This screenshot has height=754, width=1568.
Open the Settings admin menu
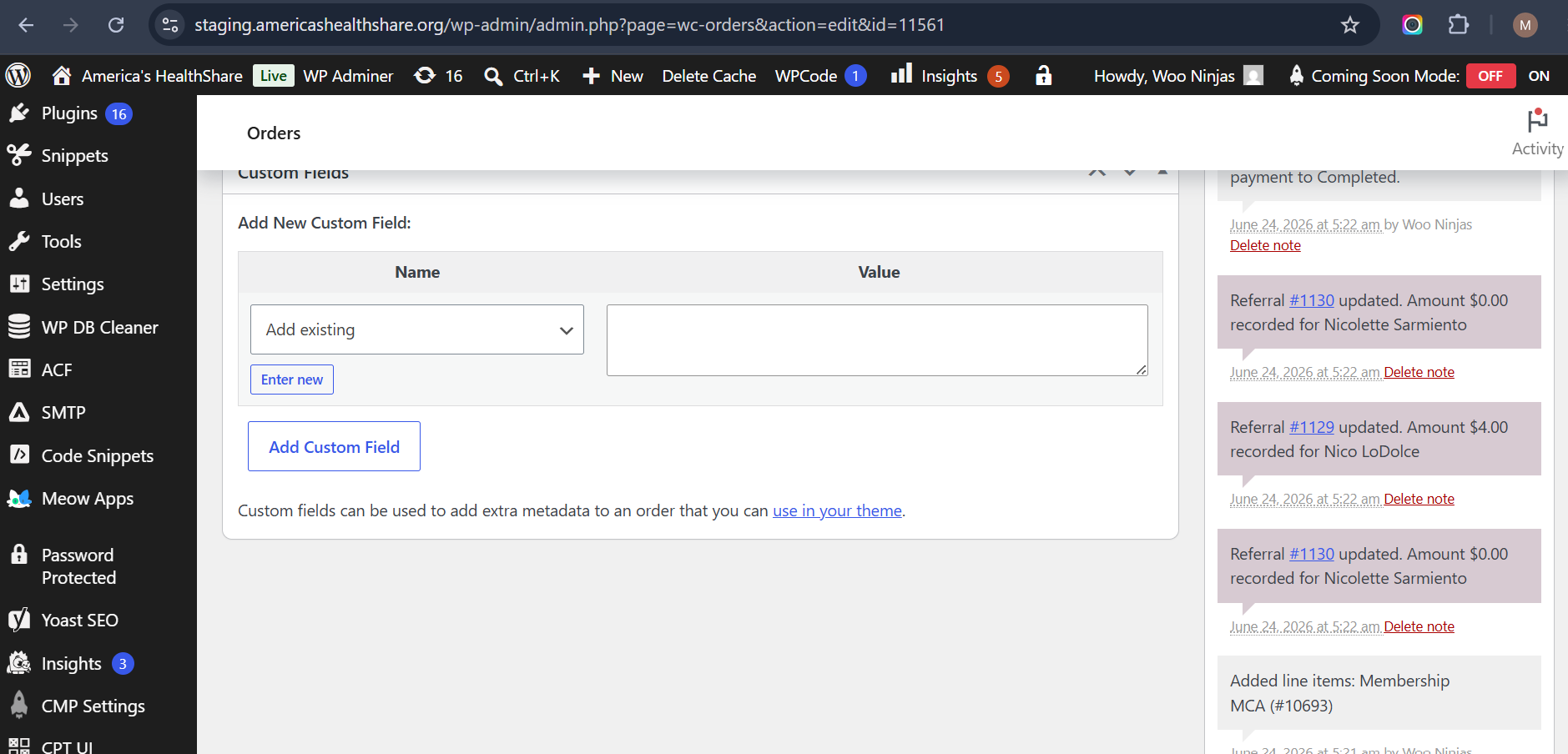(73, 284)
